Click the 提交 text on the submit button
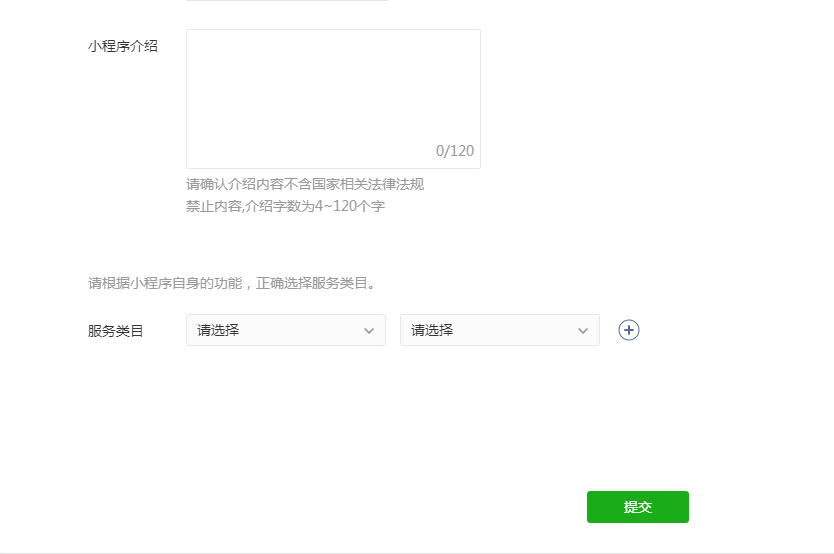The width and height of the screenshot is (834, 554). click(637, 507)
